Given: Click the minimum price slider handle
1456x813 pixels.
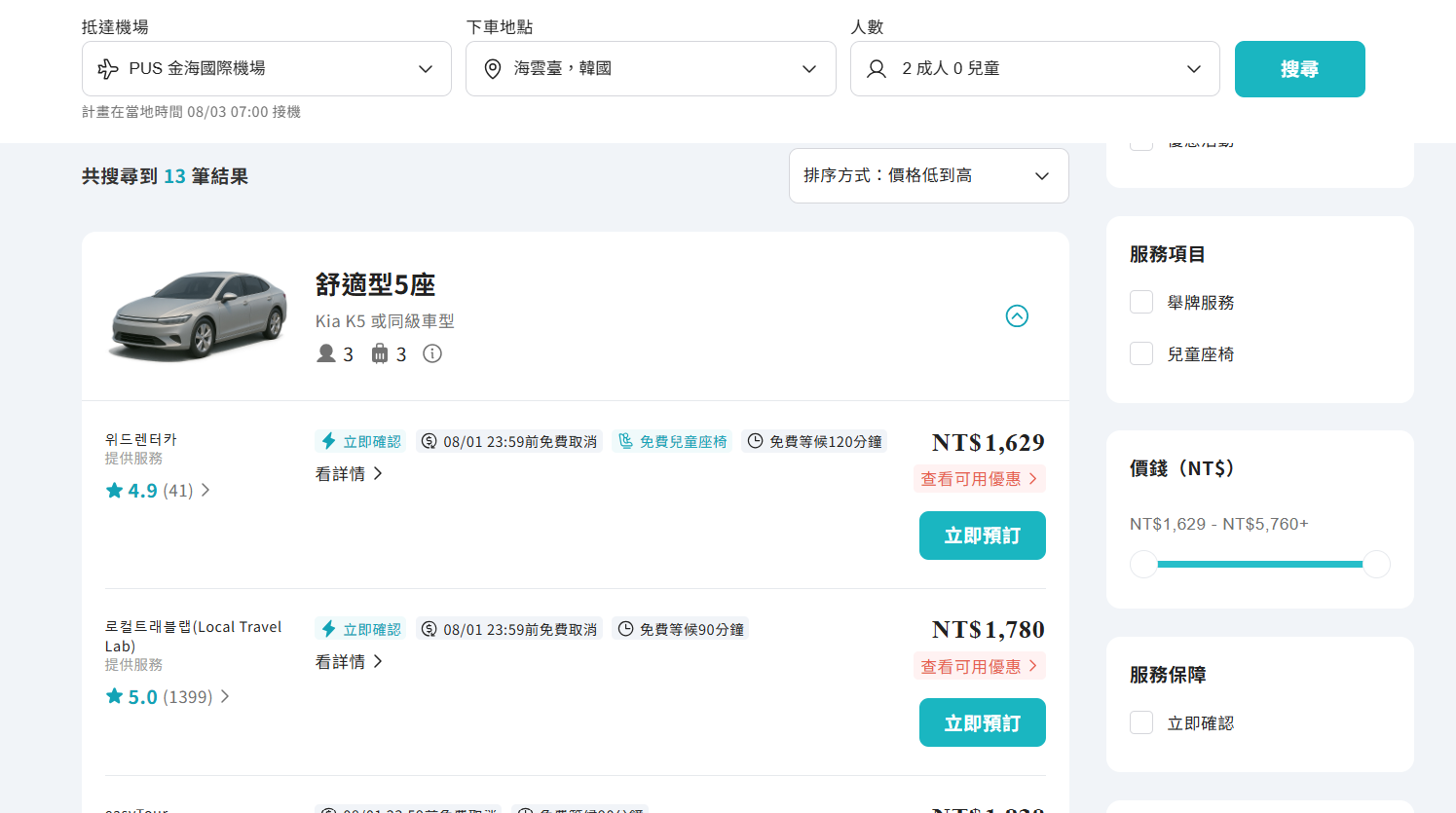Looking at the screenshot, I should (1143, 564).
